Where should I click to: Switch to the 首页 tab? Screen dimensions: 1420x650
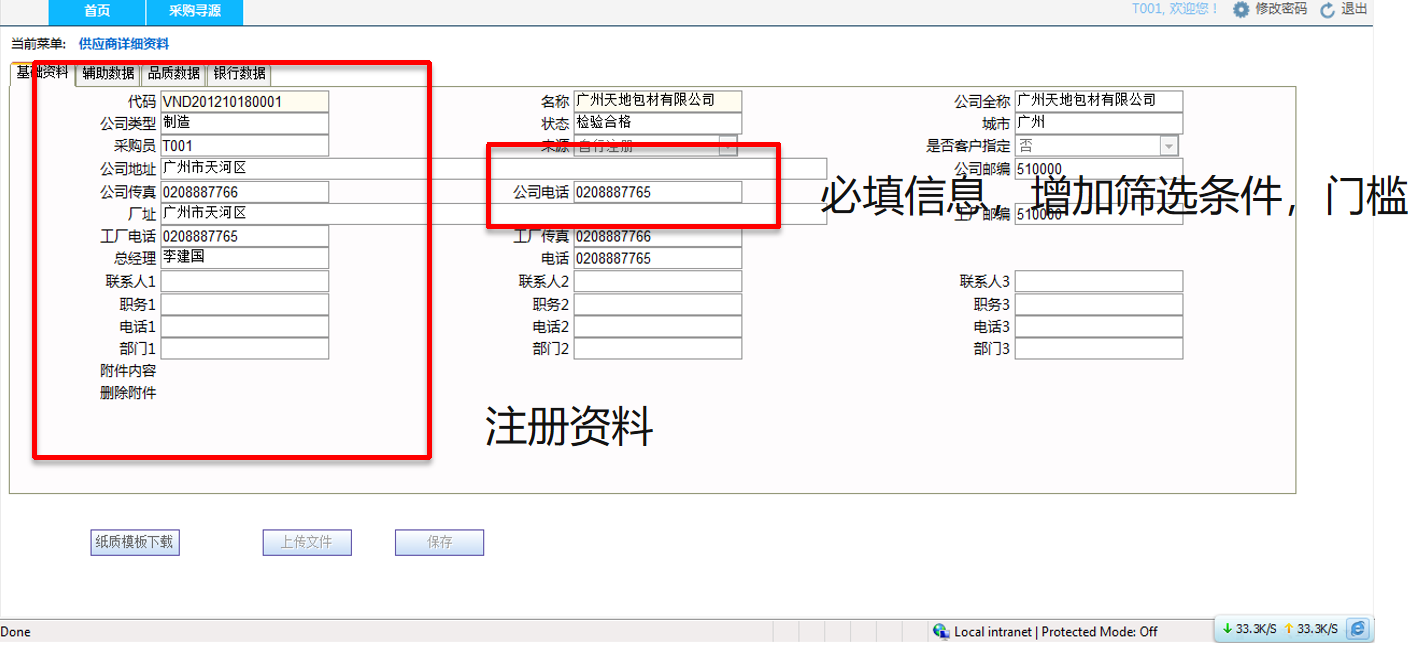click(x=97, y=12)
